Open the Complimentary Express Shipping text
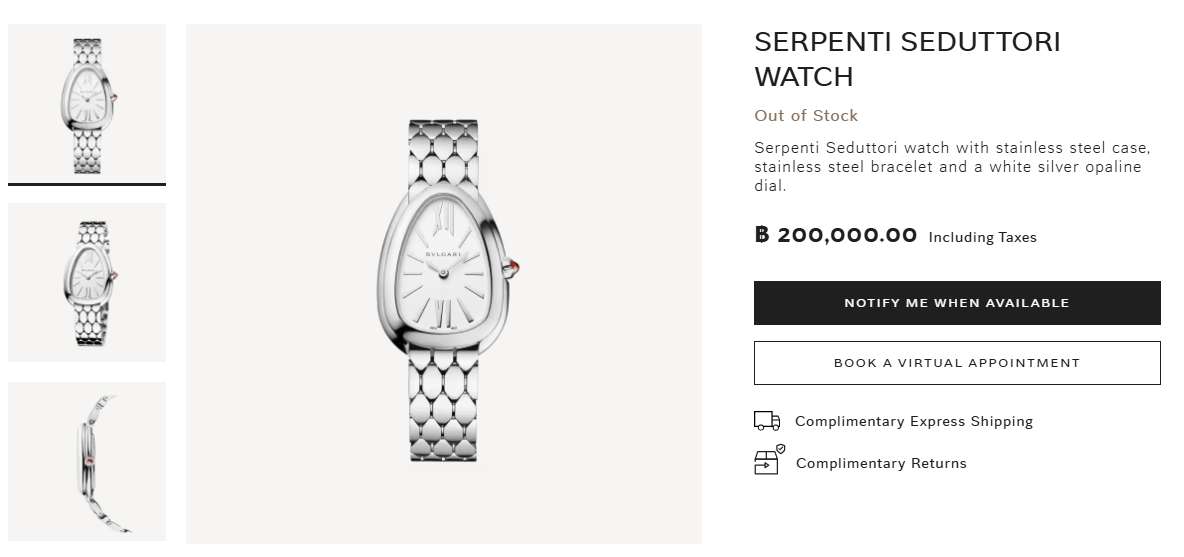1184x557 pixels. coord(913,422)
